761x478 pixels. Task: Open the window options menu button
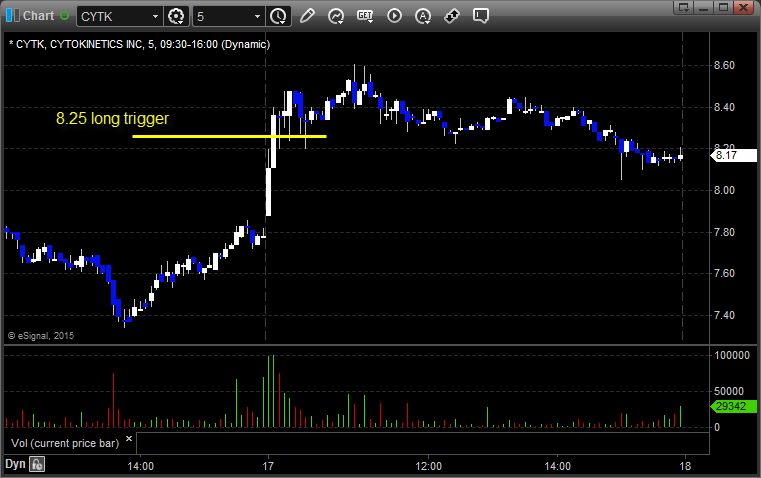click(684, 7)
